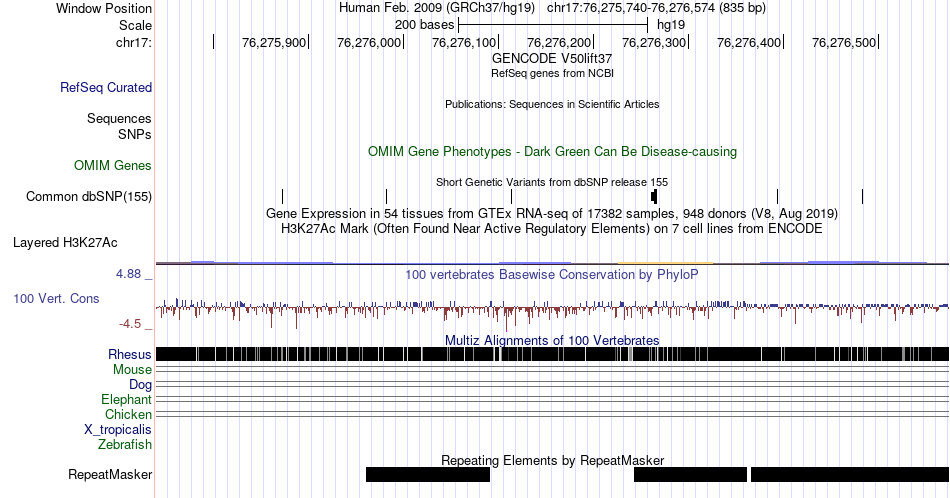Viewport: 950px width, 498px height.
Task: Click the Rhesus species label
Action: click(130, 354)
